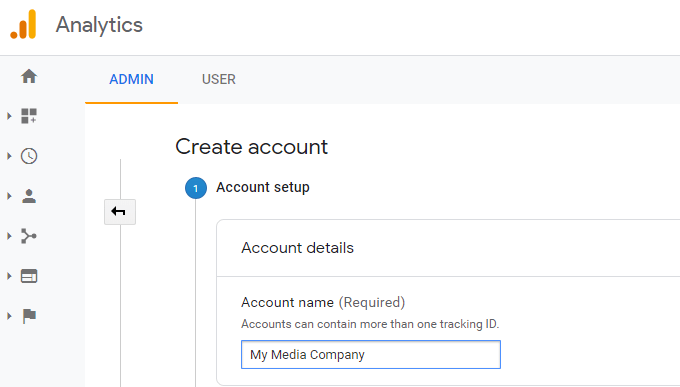The height and width of the screenshot is (387, 680).
Task: Click the Account setup step label
Action: tap(263, 187)
